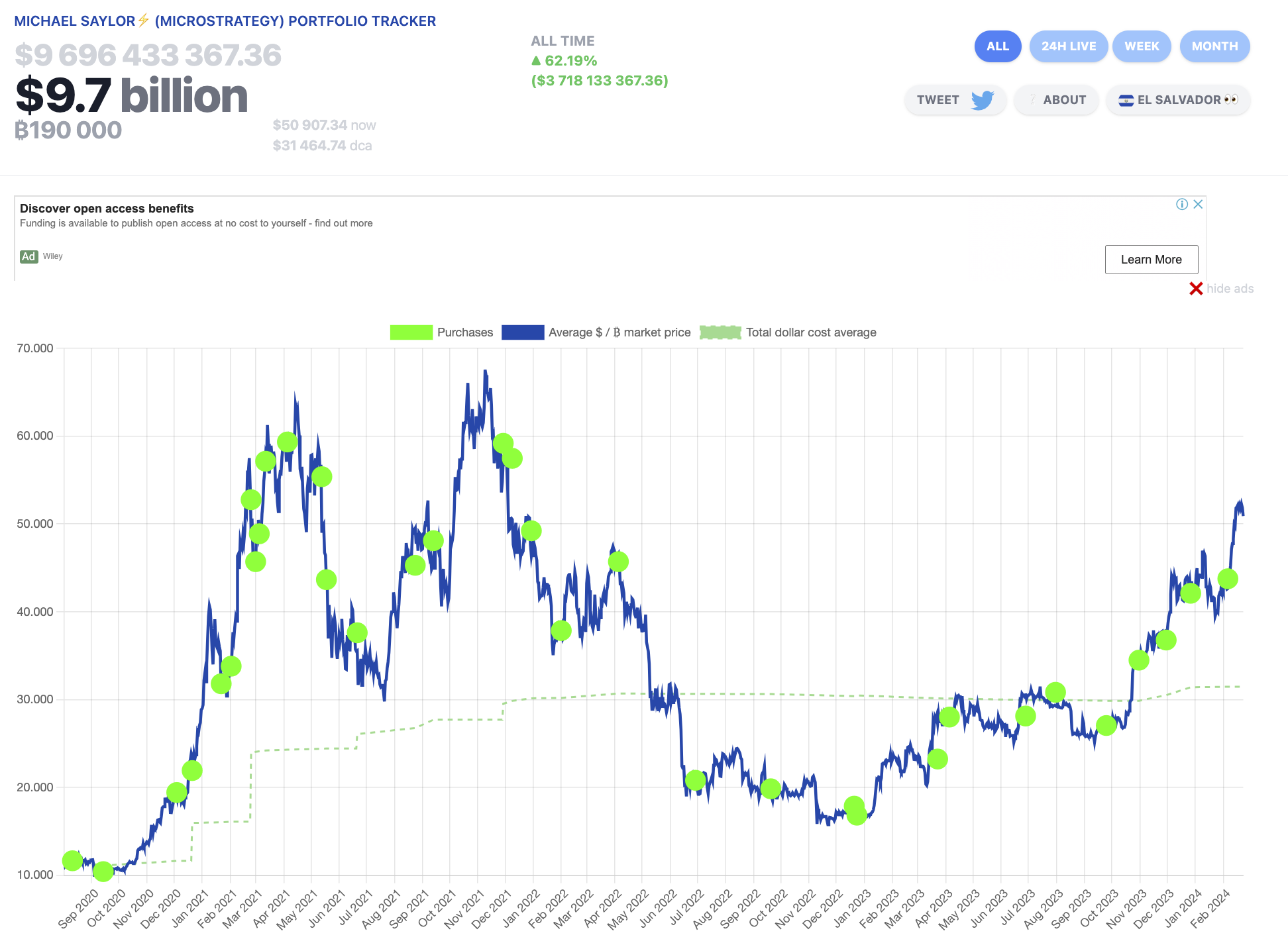
Task: Click Learn More in the Wiley ad
Action: click(x=1151, y=260)
